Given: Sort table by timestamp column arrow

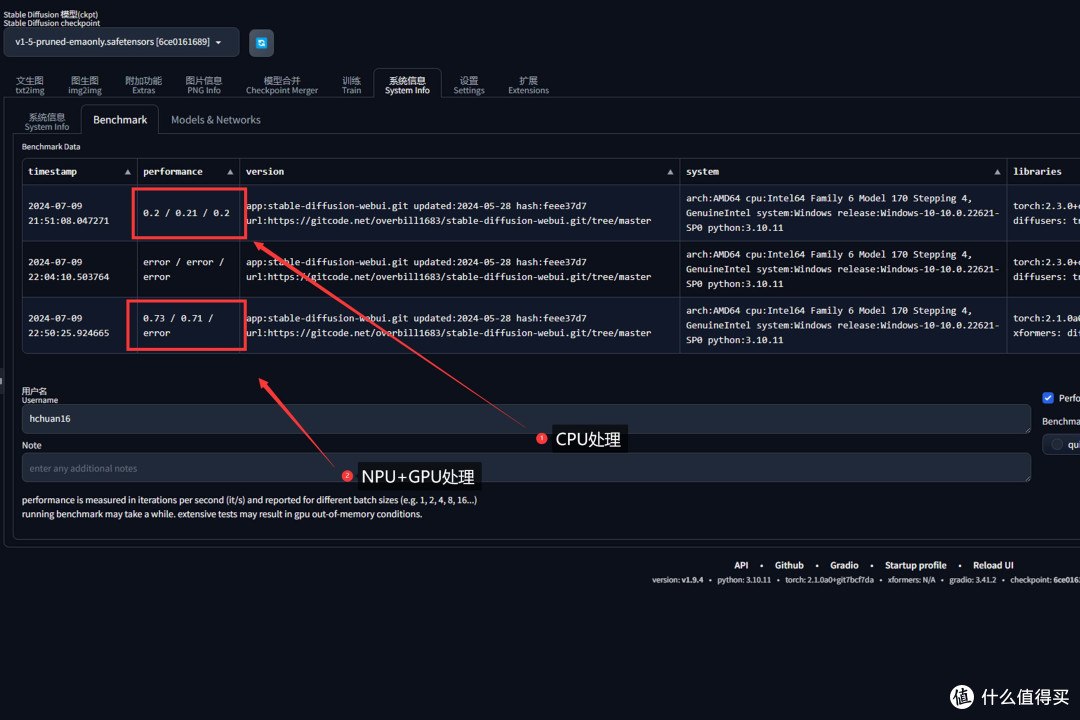Looking at the screenshot, I should pos(127,172).
